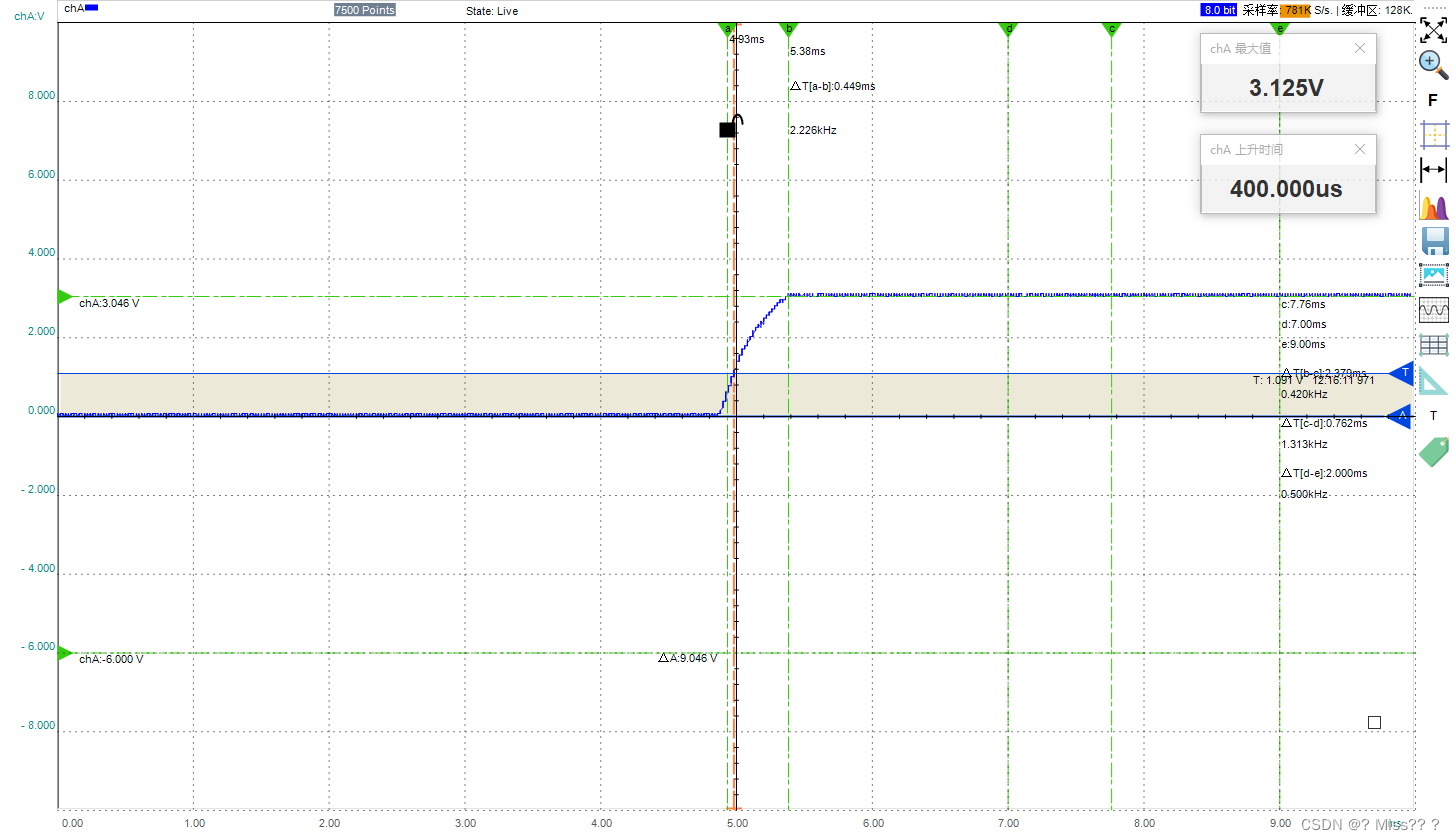Click the chA:V vertical axis label
The height and width of the screenshot is (840, 1455).
28,16
